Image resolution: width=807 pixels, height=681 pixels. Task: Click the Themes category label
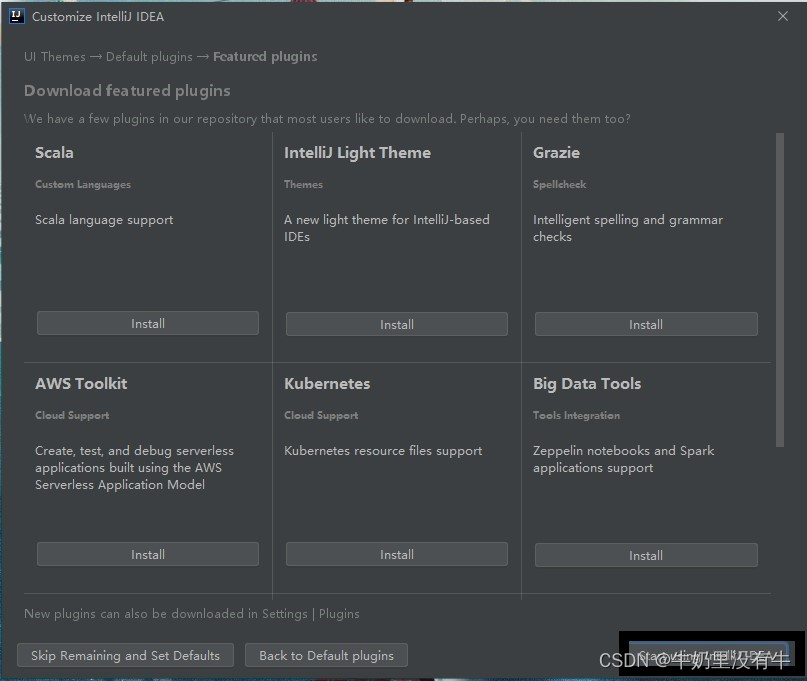click(x=303, y=184)
